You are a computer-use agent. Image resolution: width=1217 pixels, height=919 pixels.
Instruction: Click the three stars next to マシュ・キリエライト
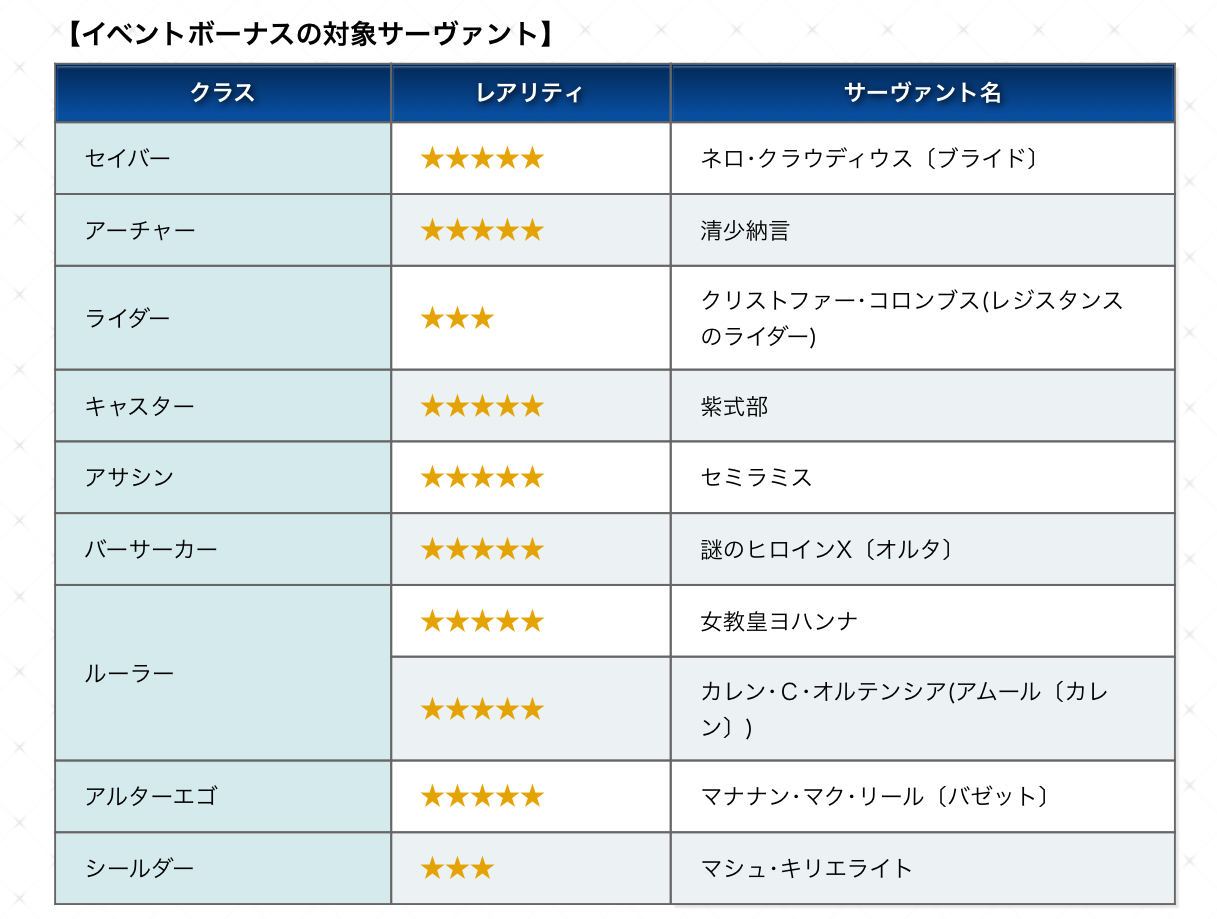point(457,868)
